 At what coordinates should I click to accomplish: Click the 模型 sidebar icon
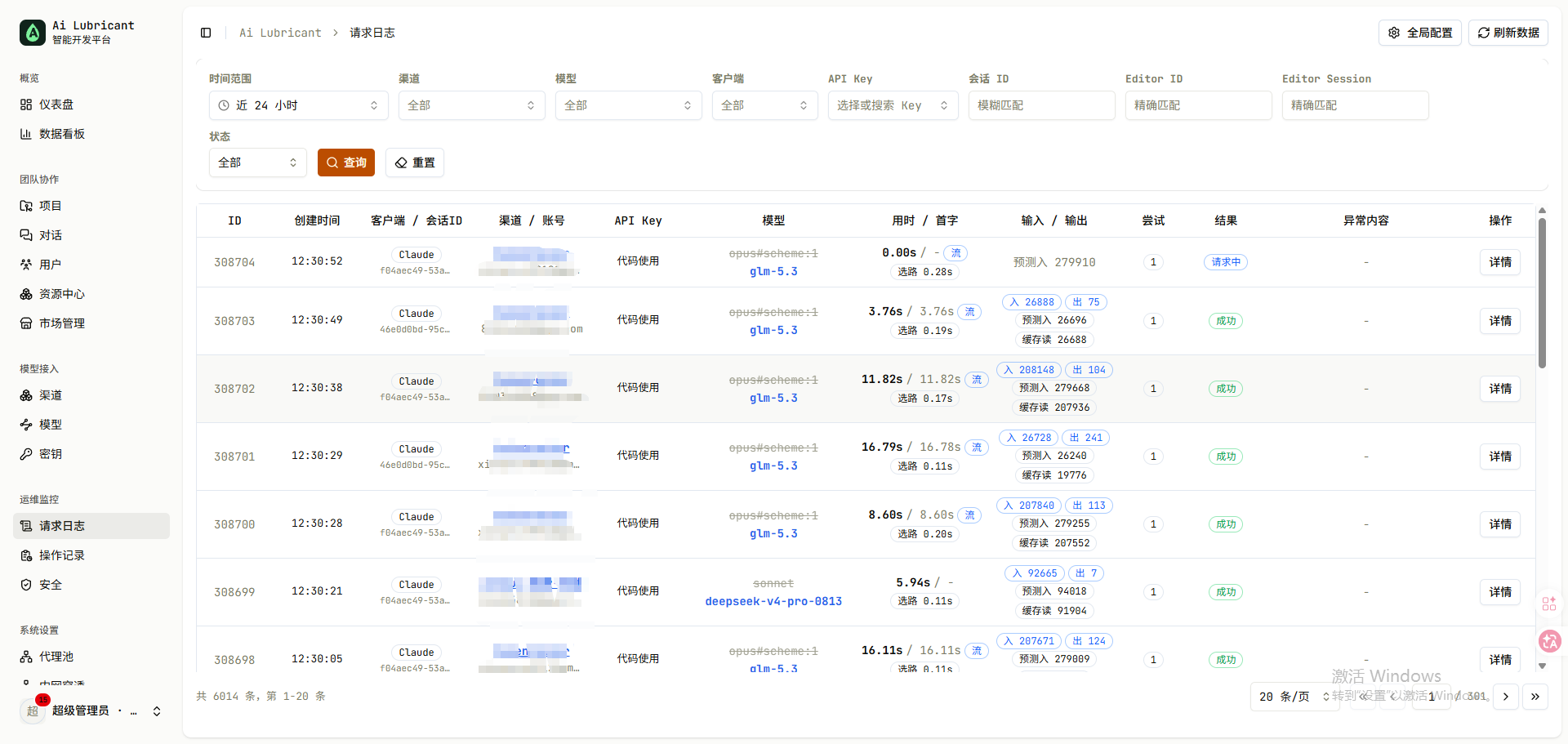coord(26,425)
